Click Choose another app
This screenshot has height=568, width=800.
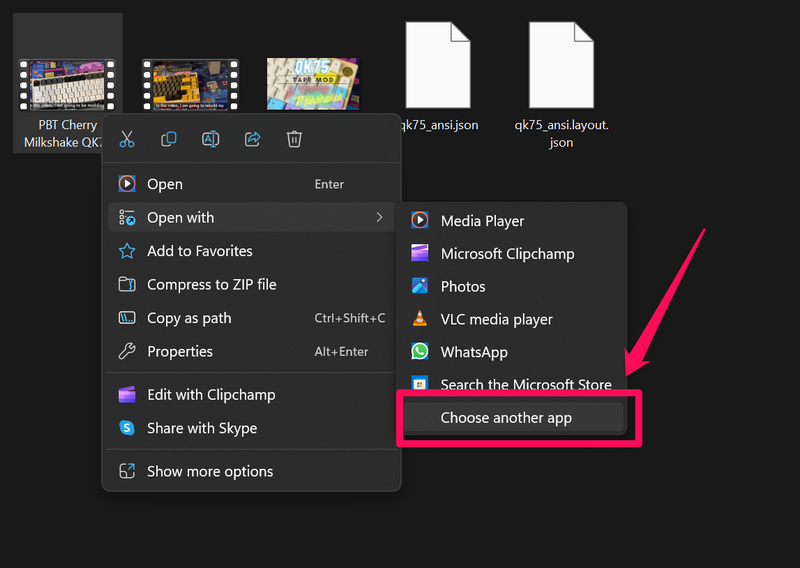[506, 418]
